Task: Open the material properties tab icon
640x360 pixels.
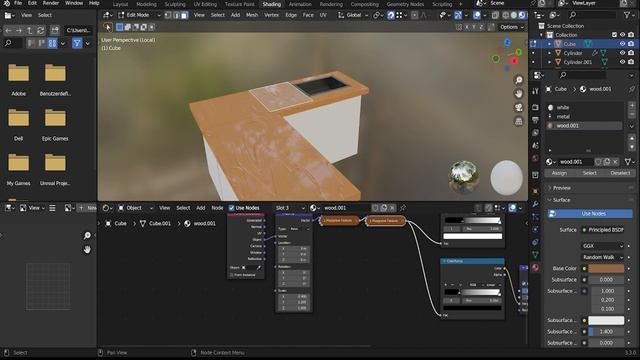Action: coord(535,267)
